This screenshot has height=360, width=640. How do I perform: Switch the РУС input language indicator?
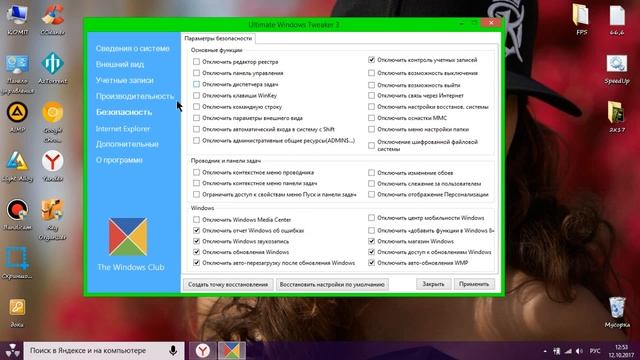coord(595,351)
